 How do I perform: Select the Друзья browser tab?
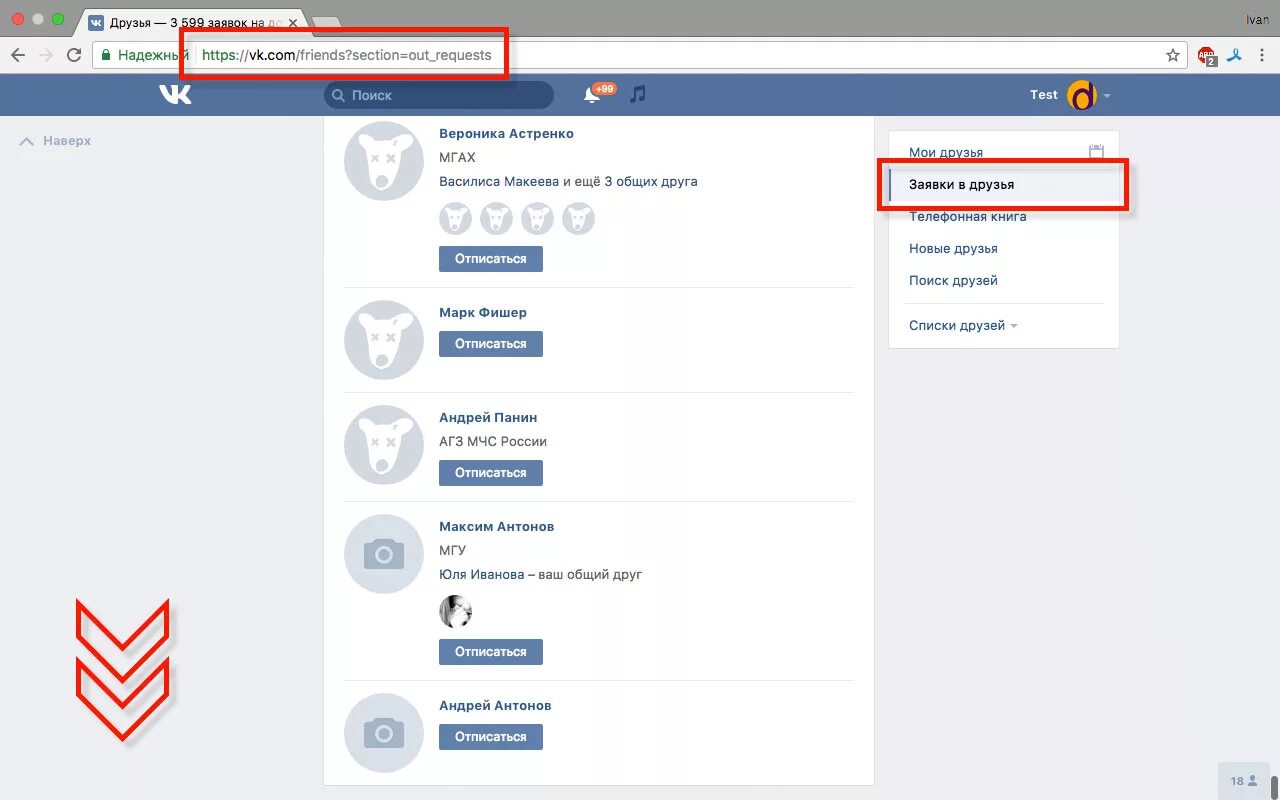192,21
